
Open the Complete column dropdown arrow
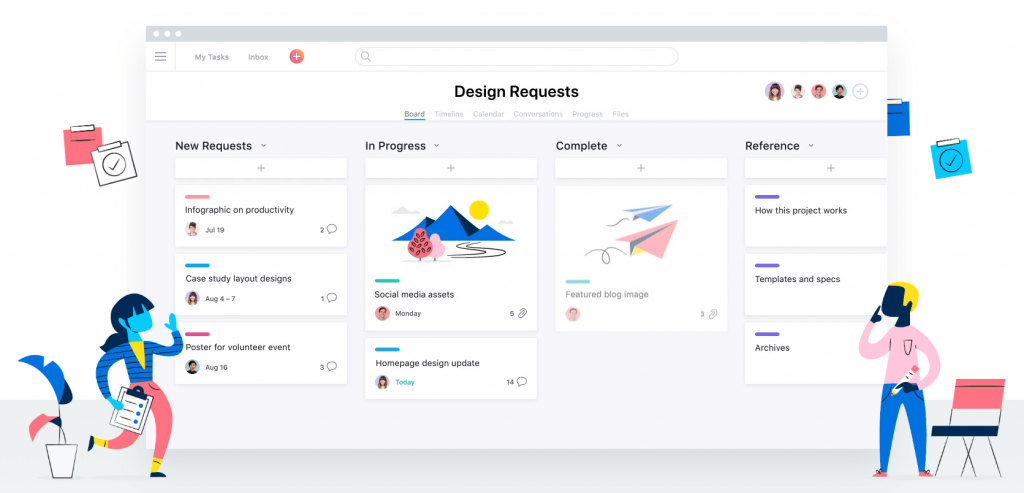(619, 146)
